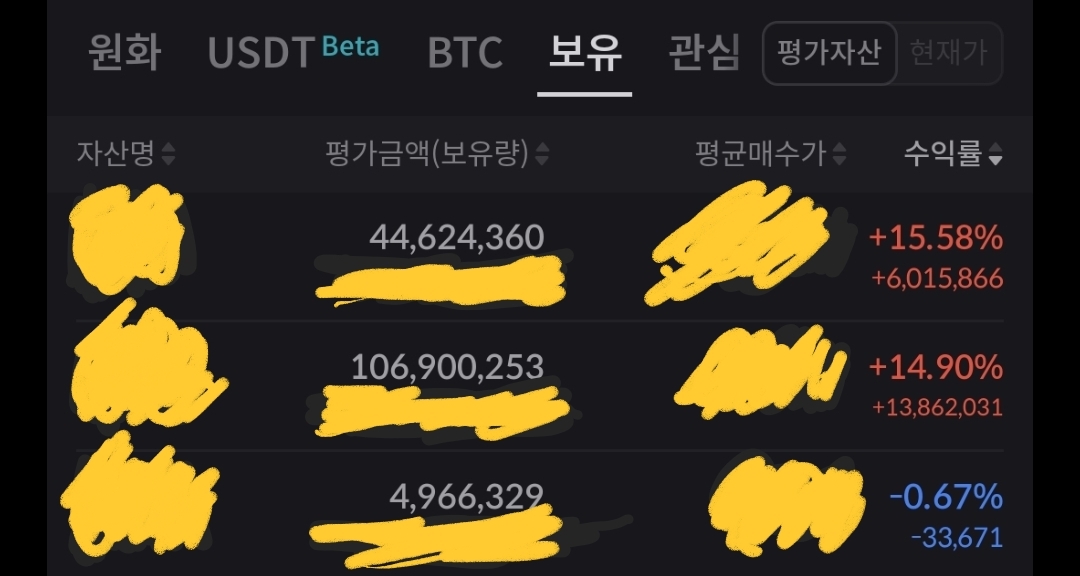Click sort arrow next to 수익률

pyautogui.click(x=995, y=154)
